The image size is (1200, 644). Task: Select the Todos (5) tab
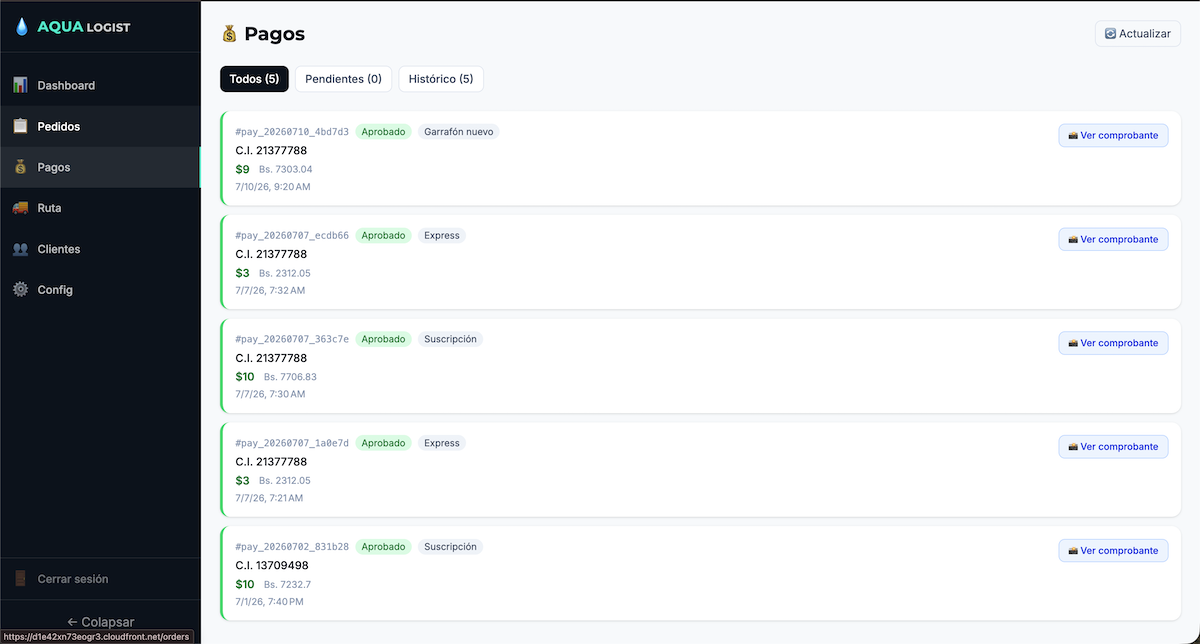point(254,79)
